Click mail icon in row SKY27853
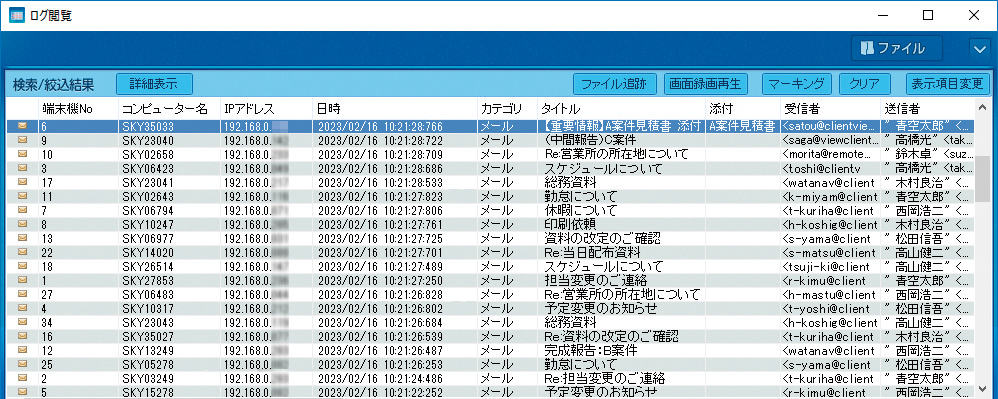The width and height of the screenshot is (998, 399). (x=22, y=279)
